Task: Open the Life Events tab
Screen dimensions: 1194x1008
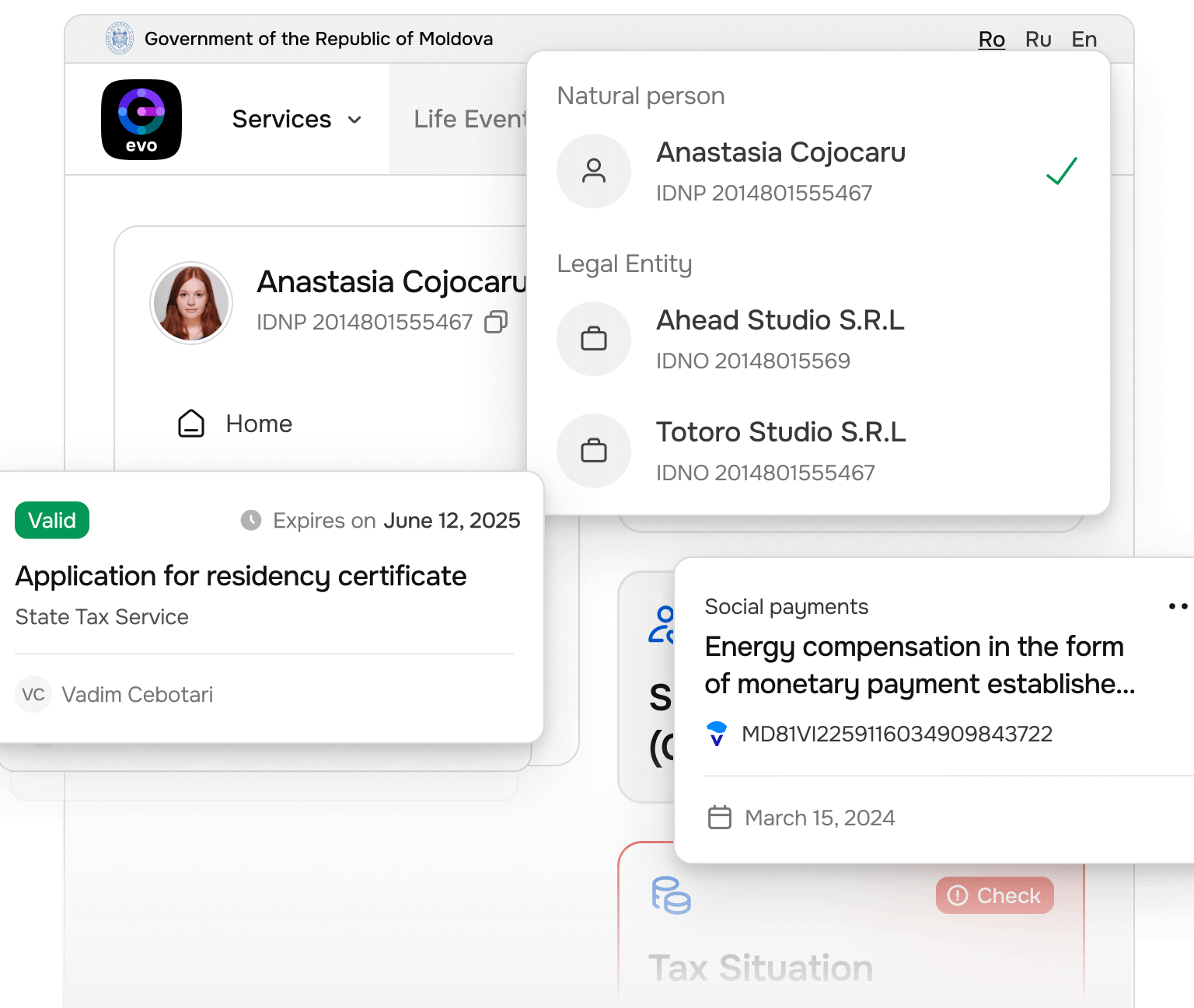Action: coord(469,120)
